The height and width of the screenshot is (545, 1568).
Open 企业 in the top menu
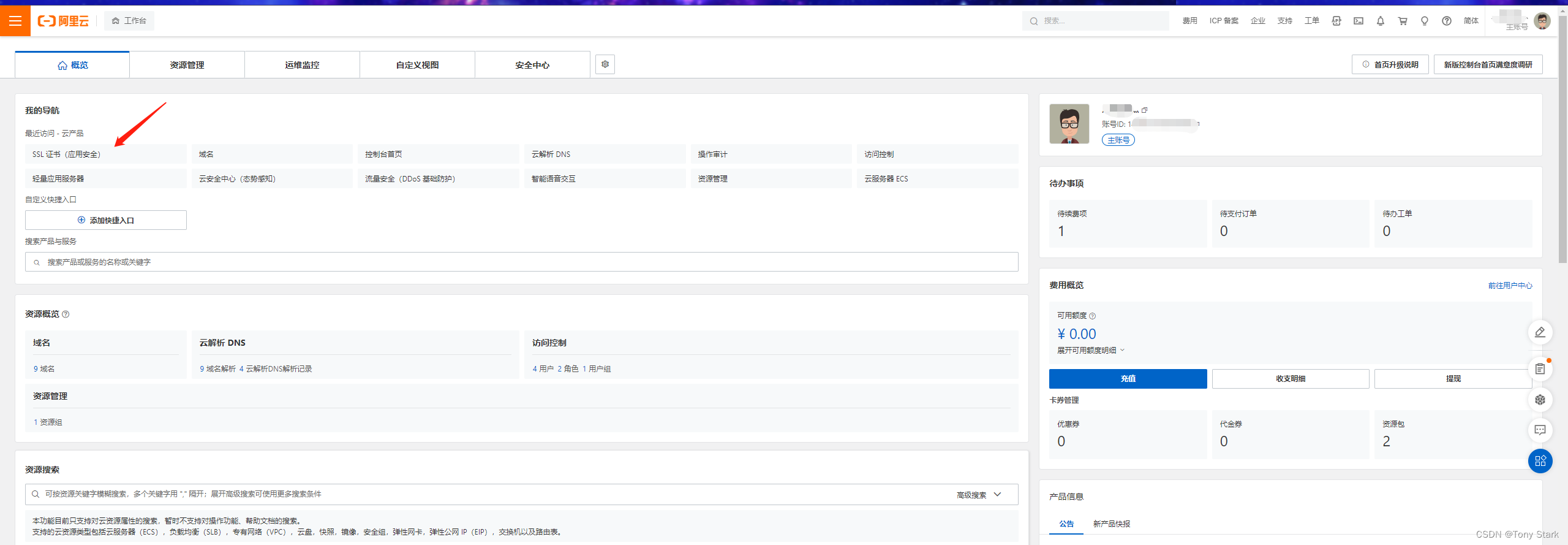click(x=1258, y=21)
